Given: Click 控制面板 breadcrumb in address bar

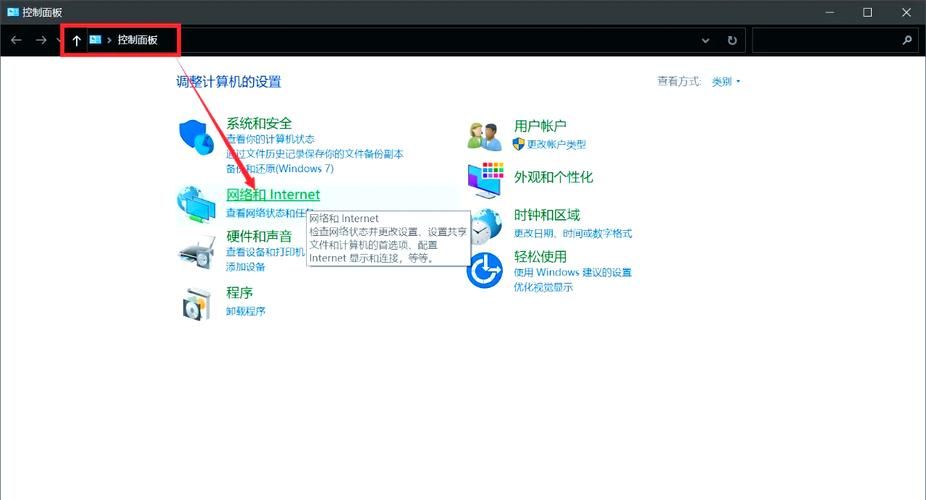Looking at the screenshot, I should [138, 40].
